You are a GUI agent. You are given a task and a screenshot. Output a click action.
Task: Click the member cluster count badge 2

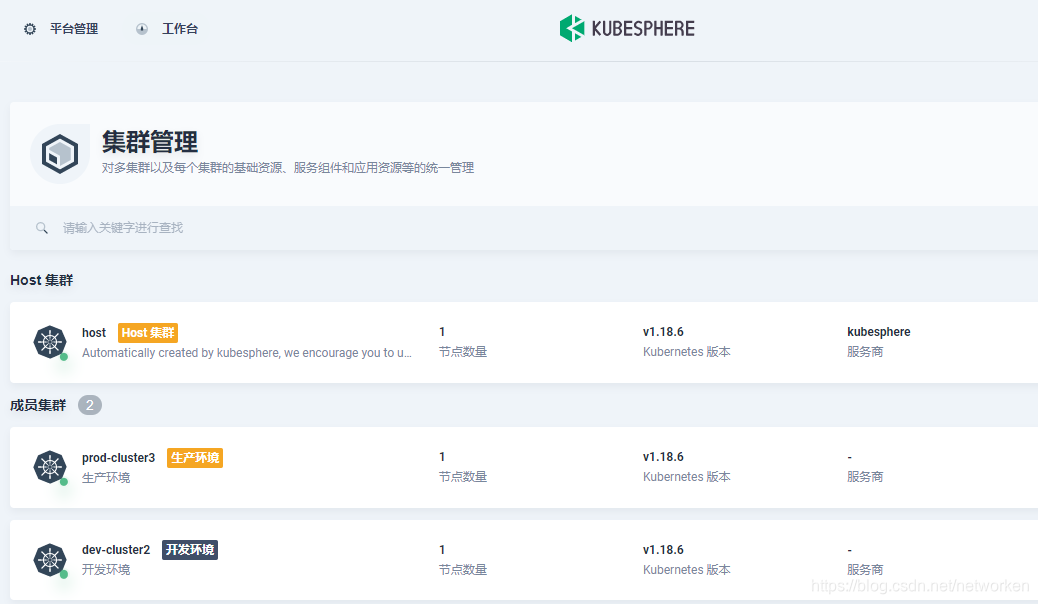[90, 405]
